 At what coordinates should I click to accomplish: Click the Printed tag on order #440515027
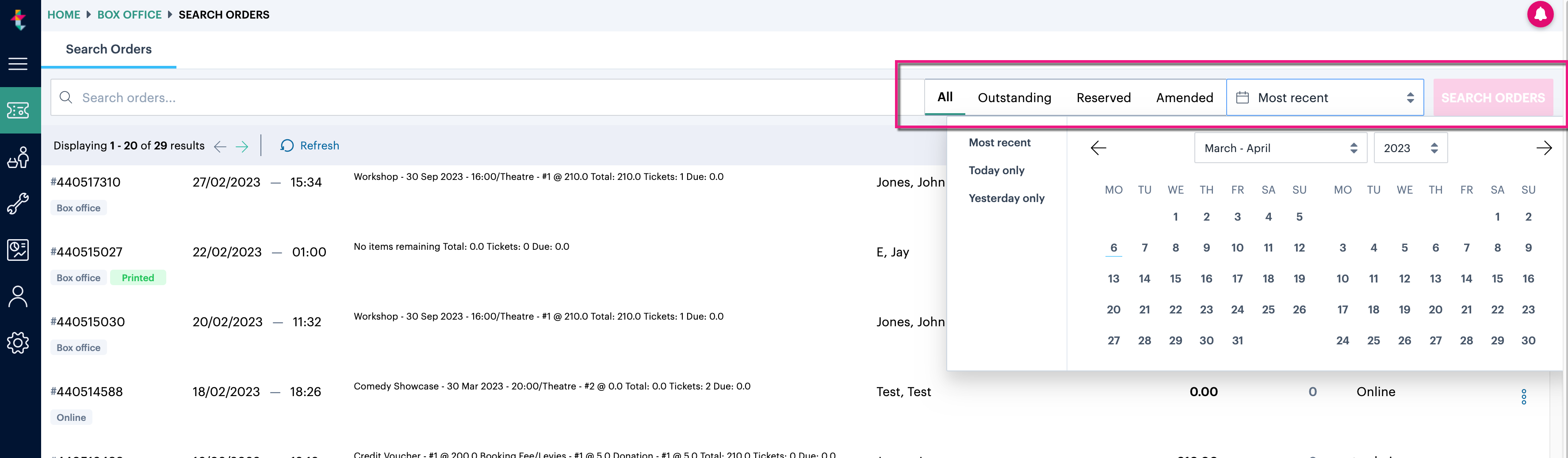coord(138,278)
